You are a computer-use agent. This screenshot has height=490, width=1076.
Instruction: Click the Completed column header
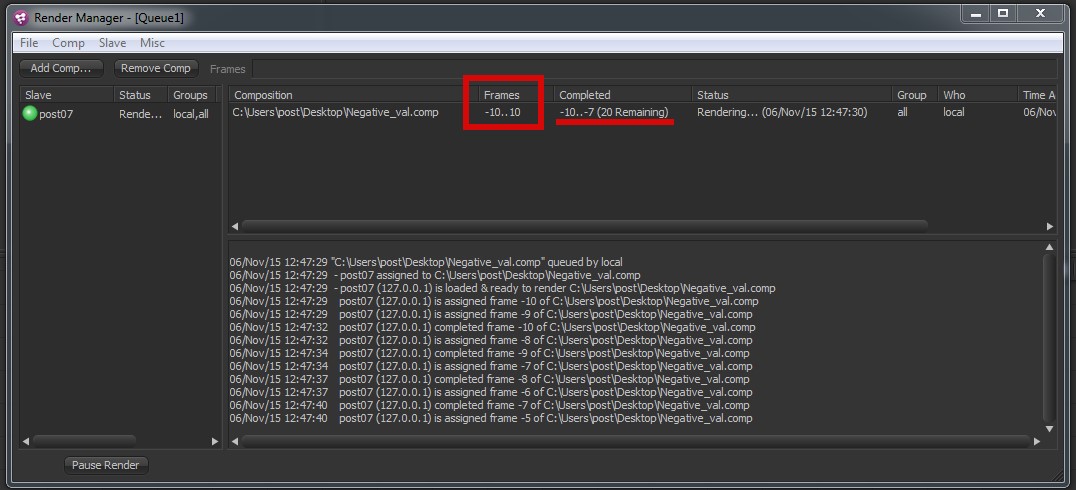[x=623, y=95]
